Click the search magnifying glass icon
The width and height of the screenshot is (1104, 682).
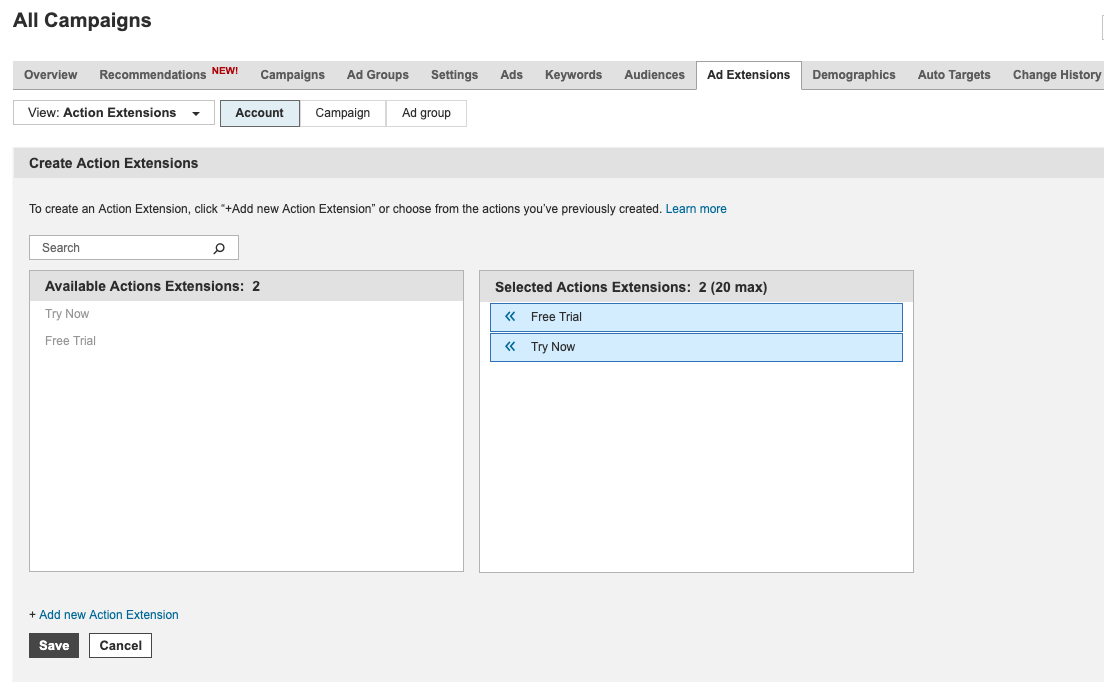tap(218, 247)
